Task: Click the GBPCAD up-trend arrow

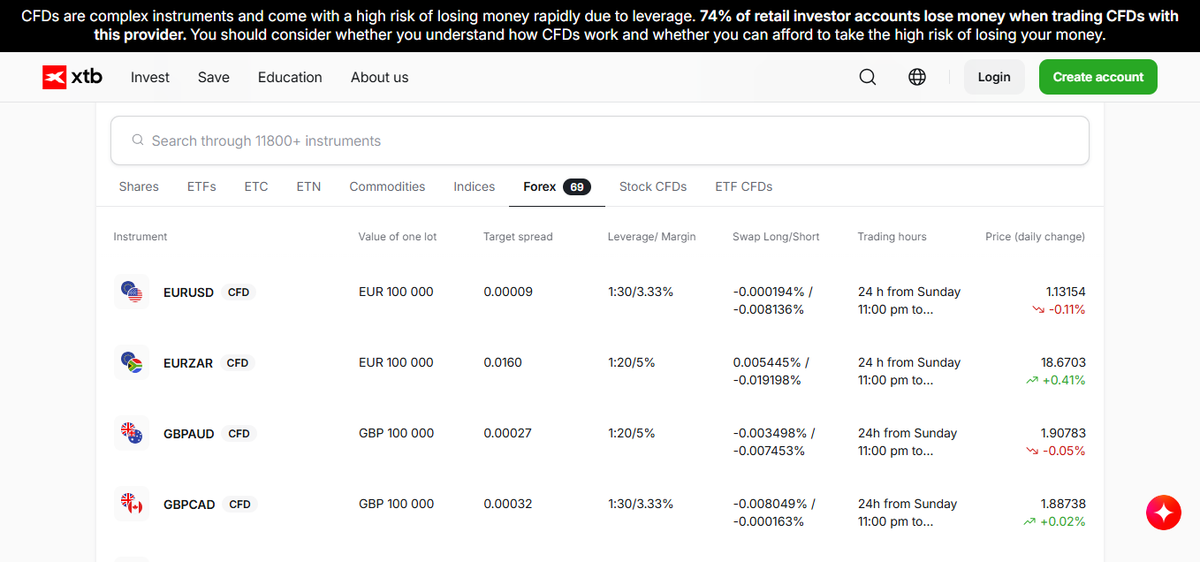Action: (x=1031, y=522)
